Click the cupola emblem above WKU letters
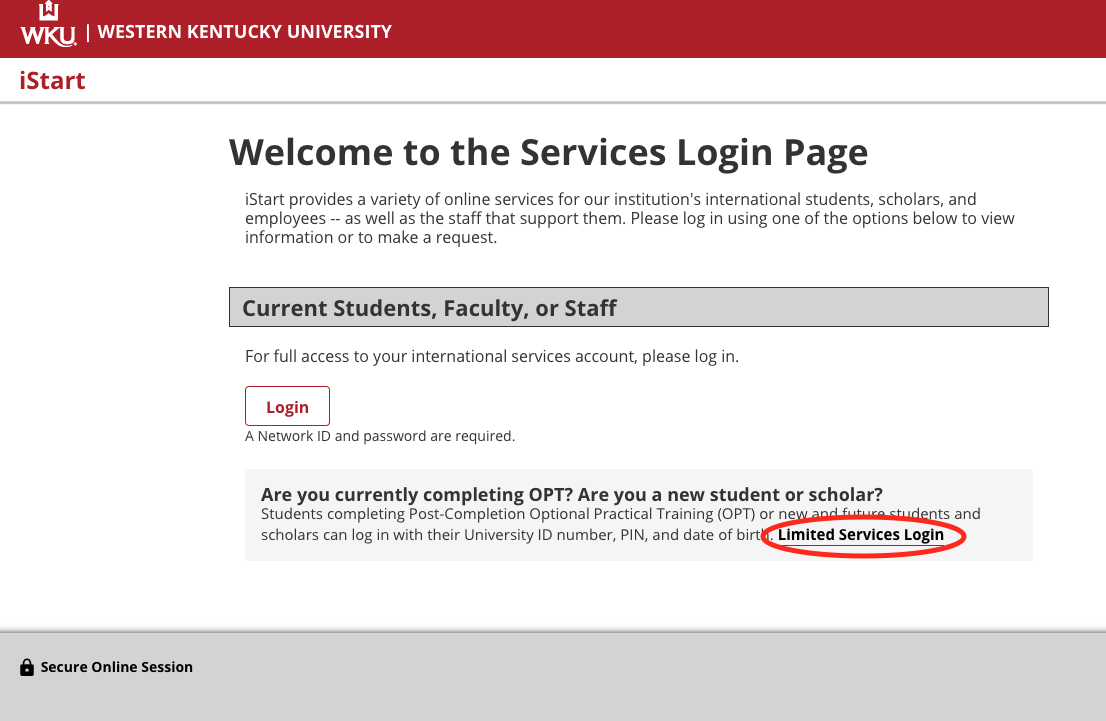This screenshot has height=721, width=1106. click(x=48, y=12)
